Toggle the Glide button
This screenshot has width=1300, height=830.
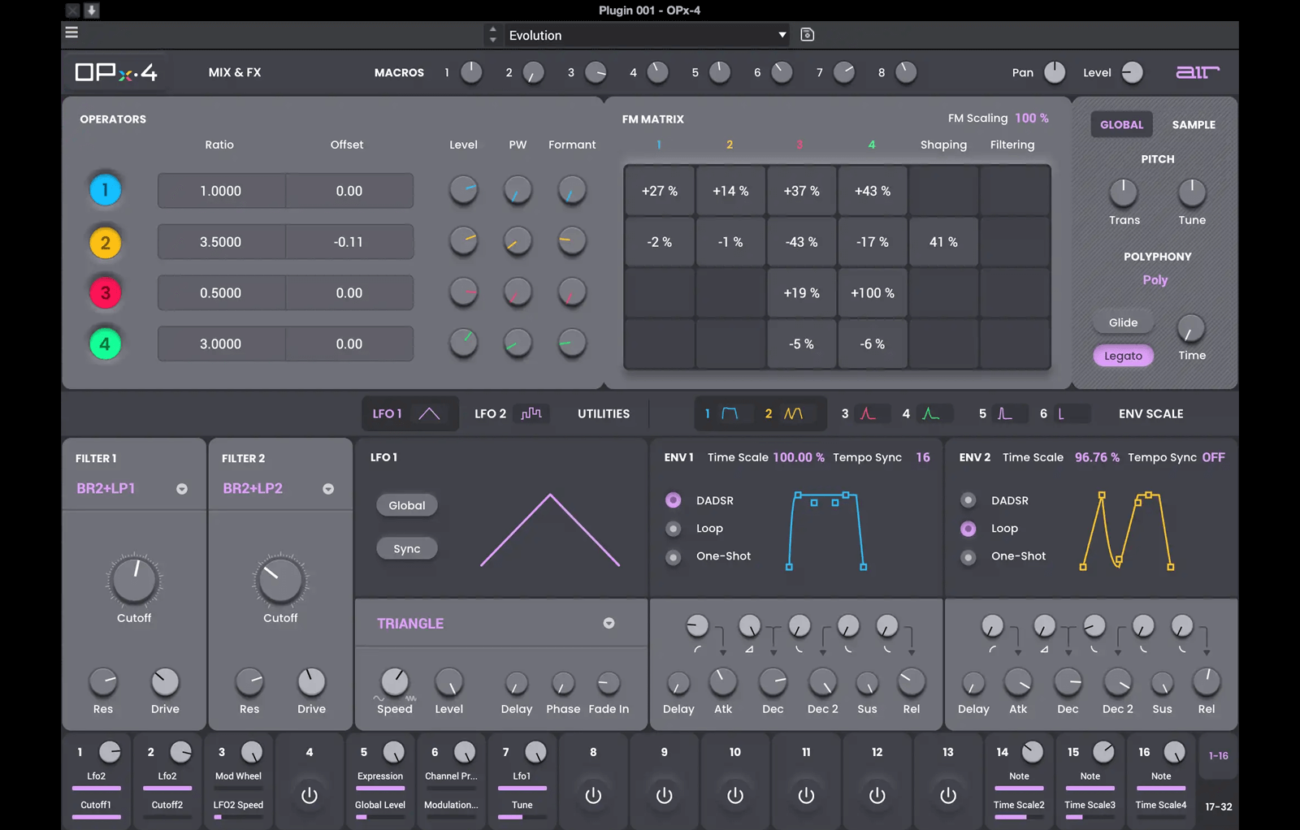tap(1123, 322)
